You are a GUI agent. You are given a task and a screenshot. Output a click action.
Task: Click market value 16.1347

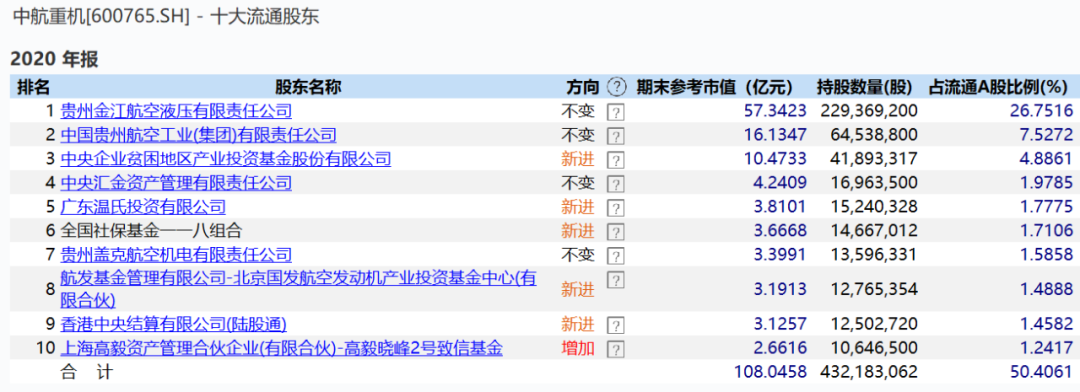(x=775, y=135)
